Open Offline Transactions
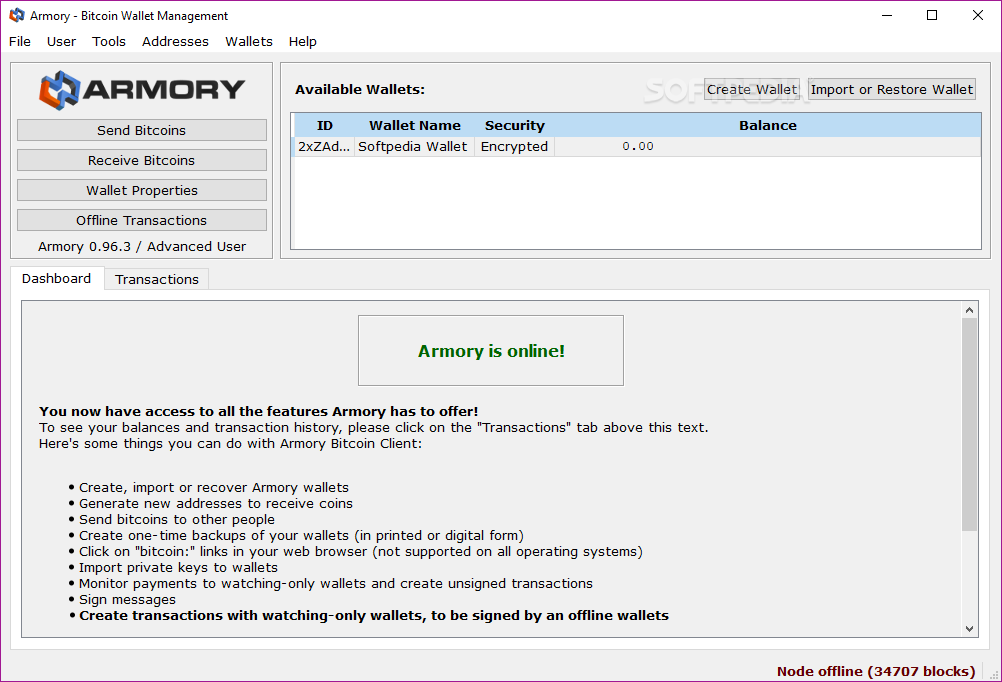Viewport: 1002px width, 682px height. pos(142,220)
